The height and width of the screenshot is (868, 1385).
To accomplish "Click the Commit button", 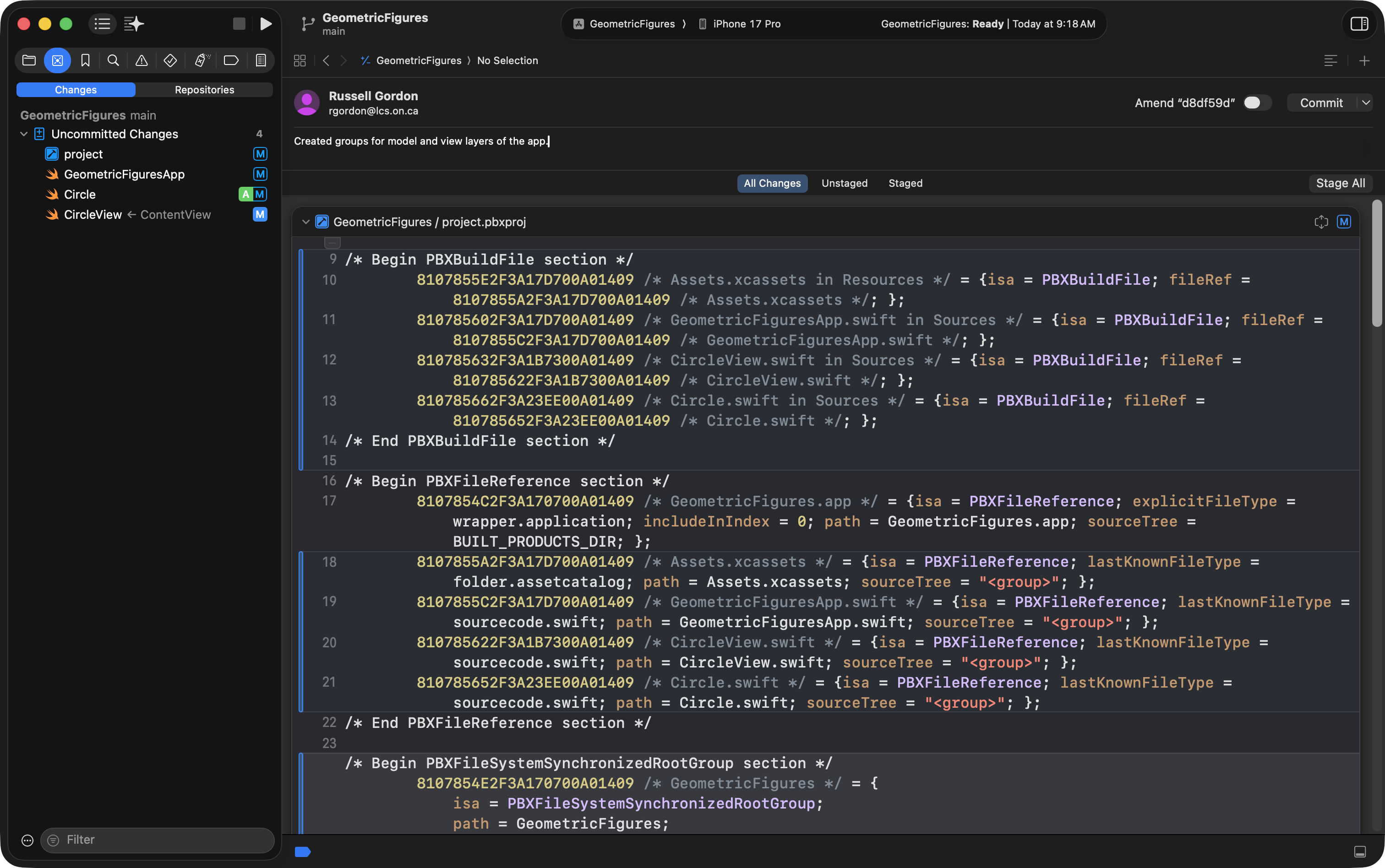I will (x=1321, y=103).
